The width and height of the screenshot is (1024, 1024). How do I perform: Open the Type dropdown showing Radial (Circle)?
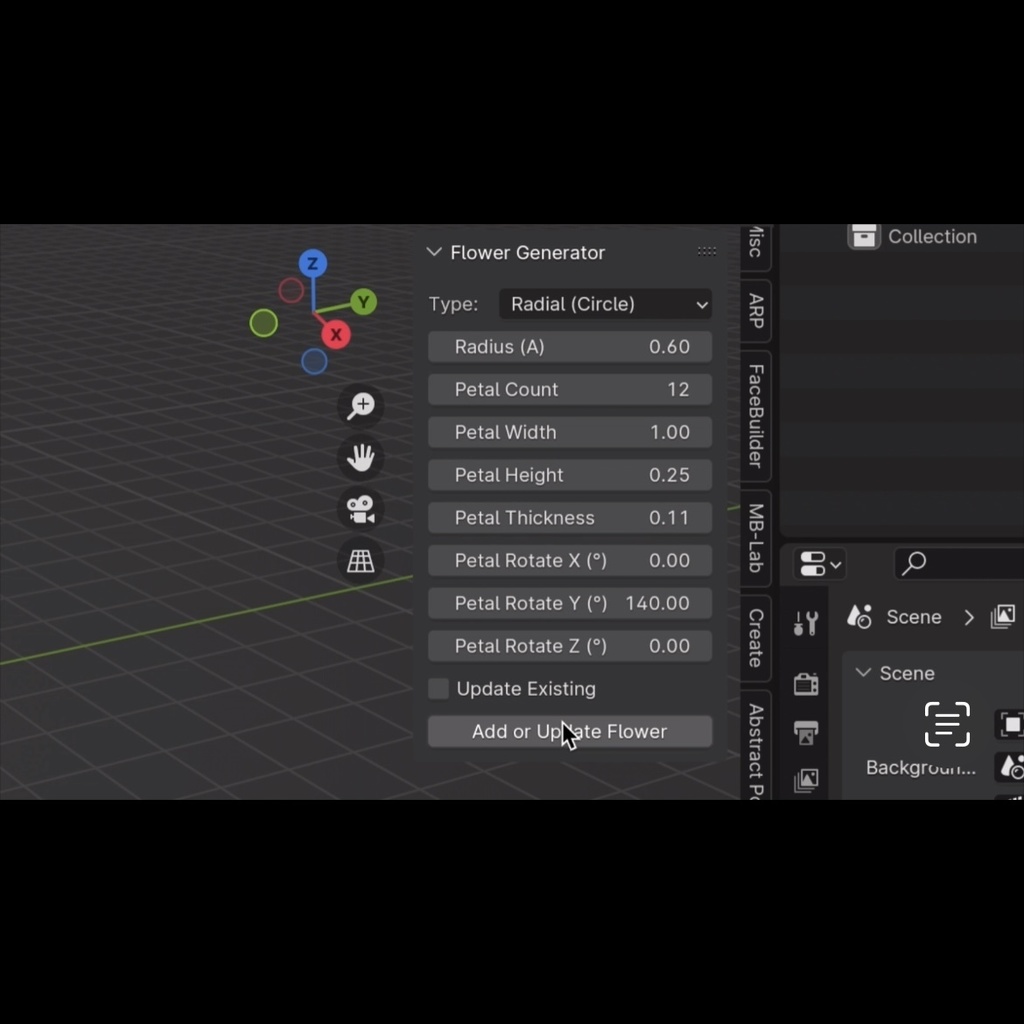[604, 304]
